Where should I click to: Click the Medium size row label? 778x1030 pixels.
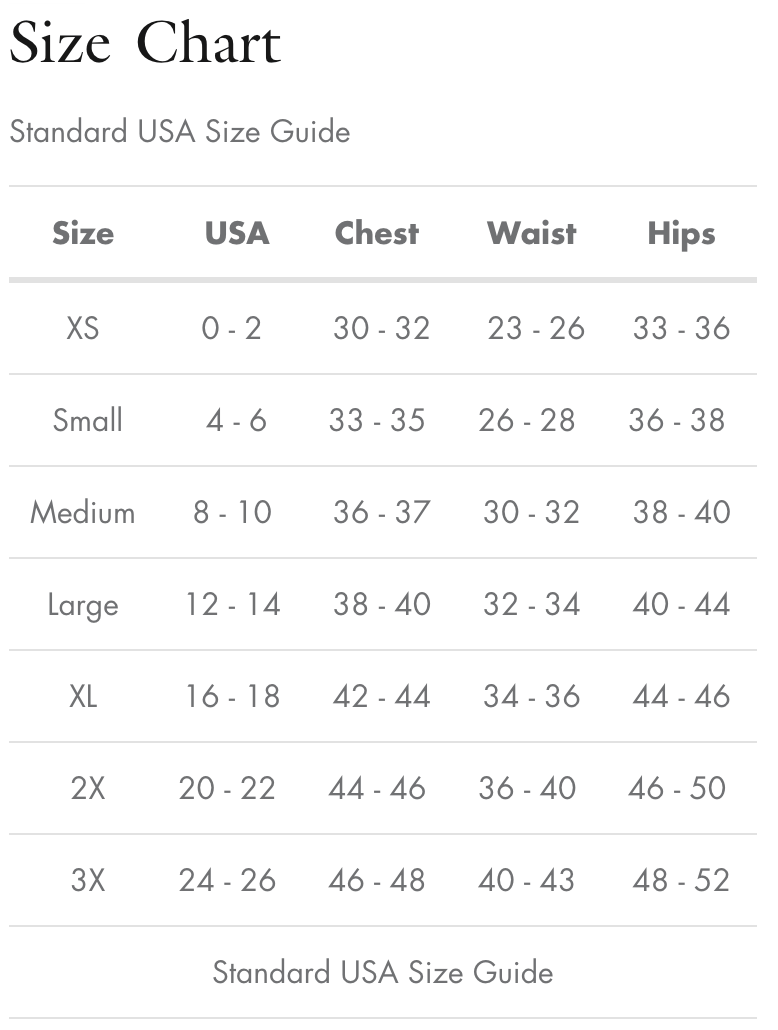[x=83, y=512]
